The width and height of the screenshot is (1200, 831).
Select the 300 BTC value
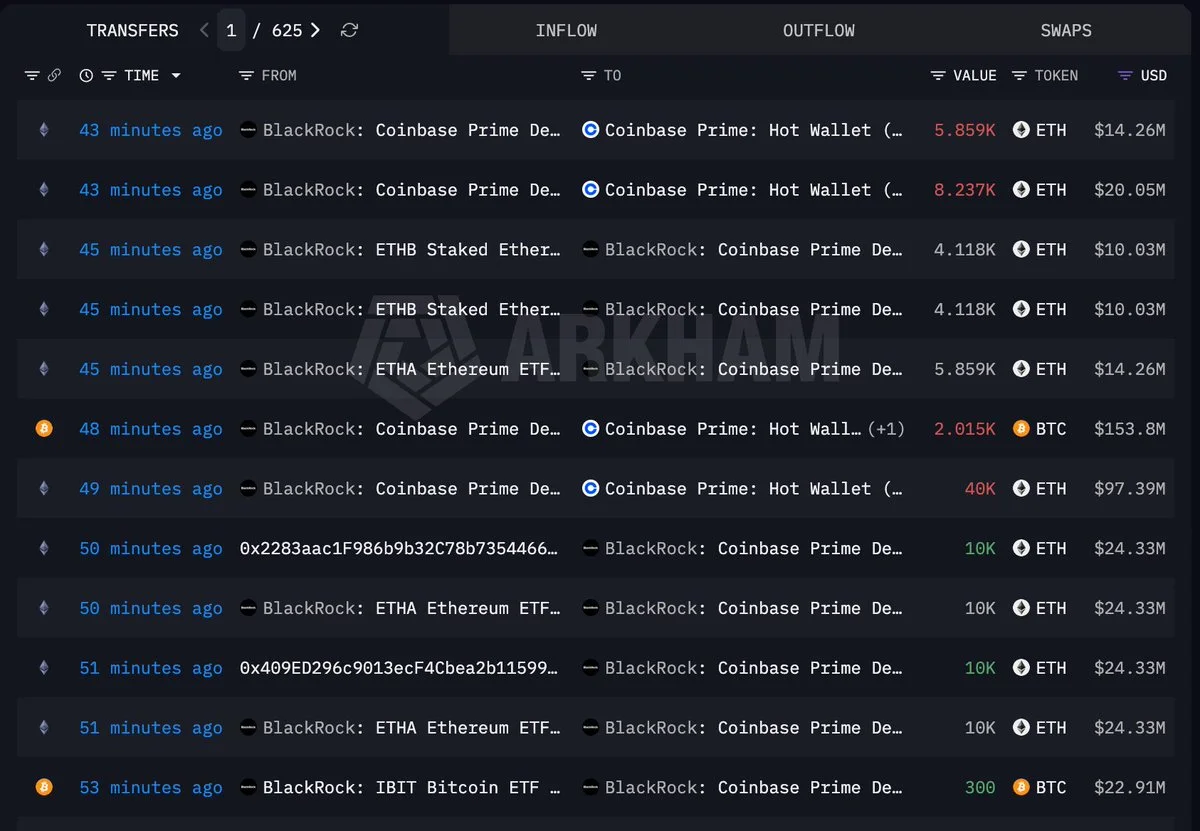pos(980,788)
